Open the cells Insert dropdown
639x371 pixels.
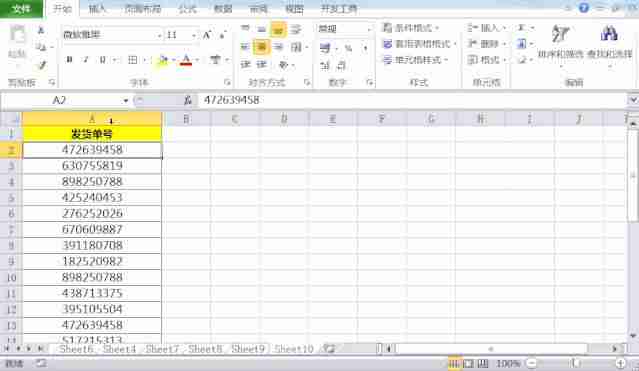(487, 28)
